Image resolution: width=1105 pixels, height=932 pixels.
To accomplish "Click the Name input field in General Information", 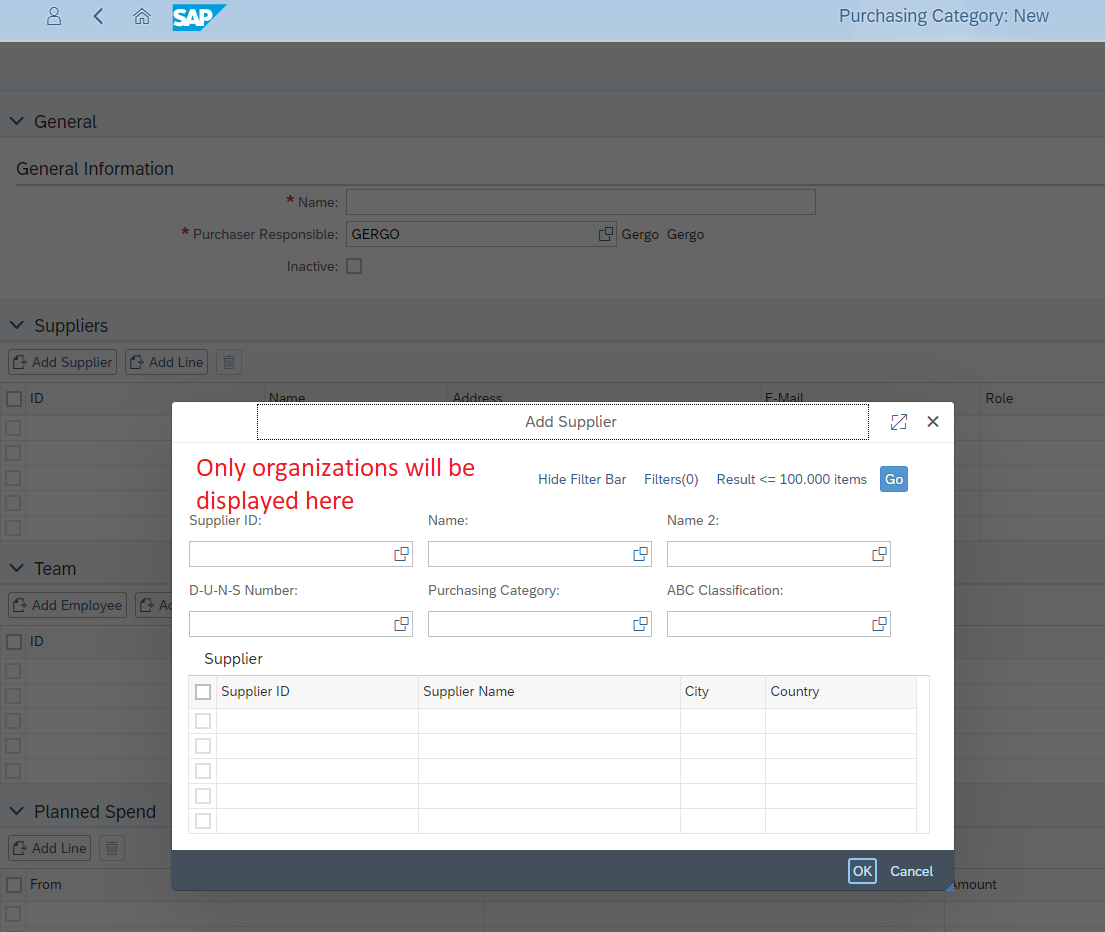I will [581, 202].
